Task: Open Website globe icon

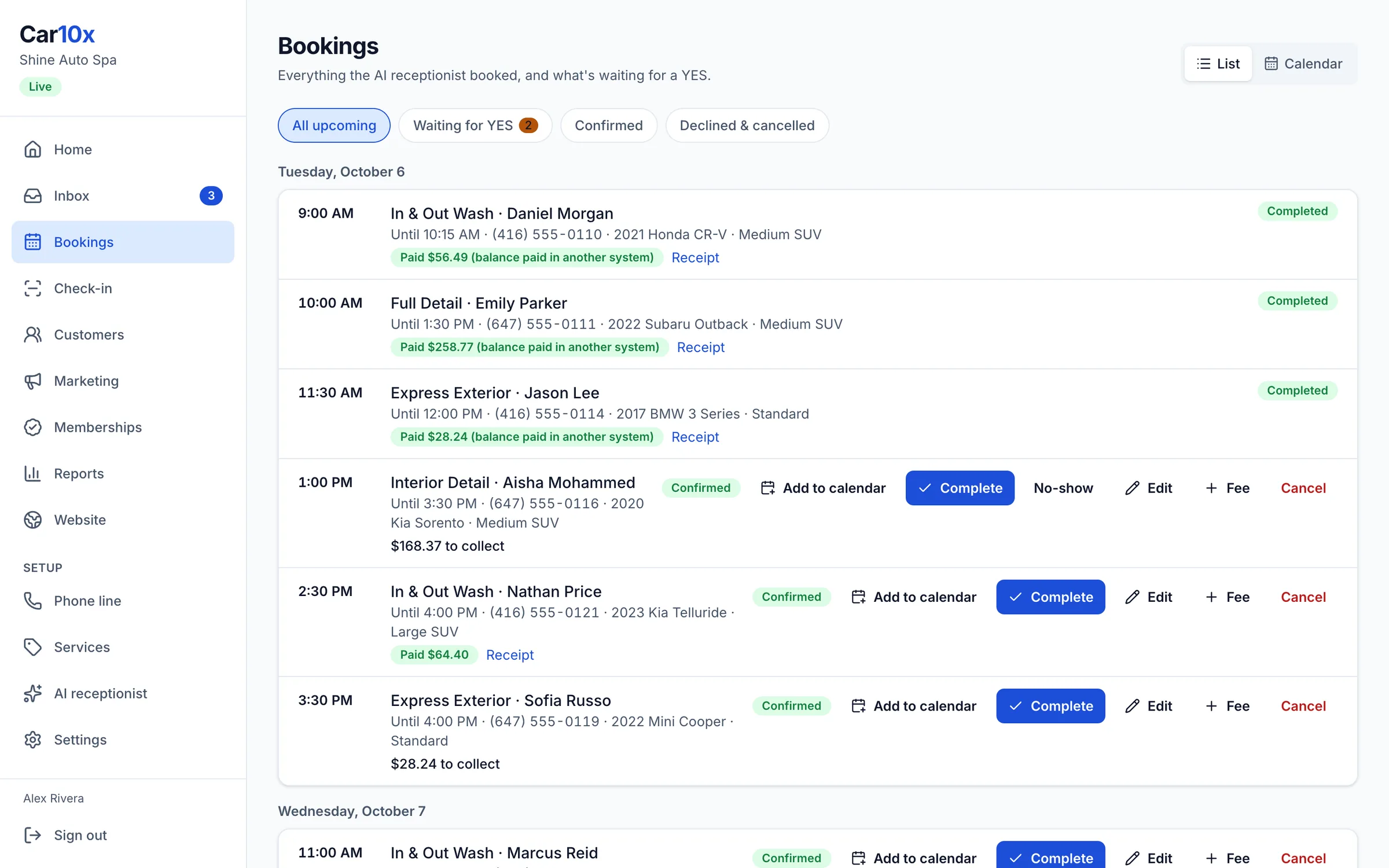Action: tap(33, 520)
